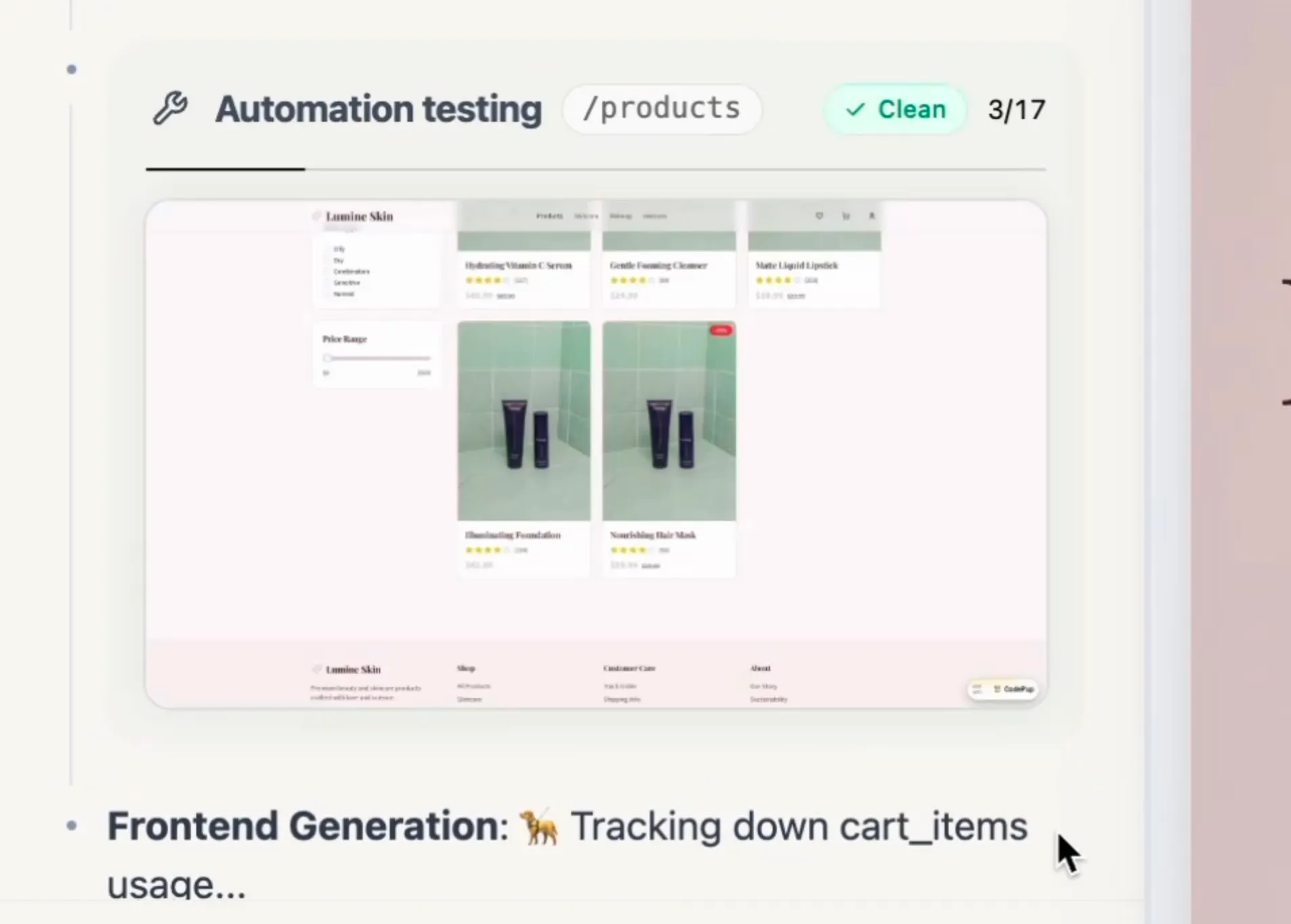Click the green Clean status badge

895,109
